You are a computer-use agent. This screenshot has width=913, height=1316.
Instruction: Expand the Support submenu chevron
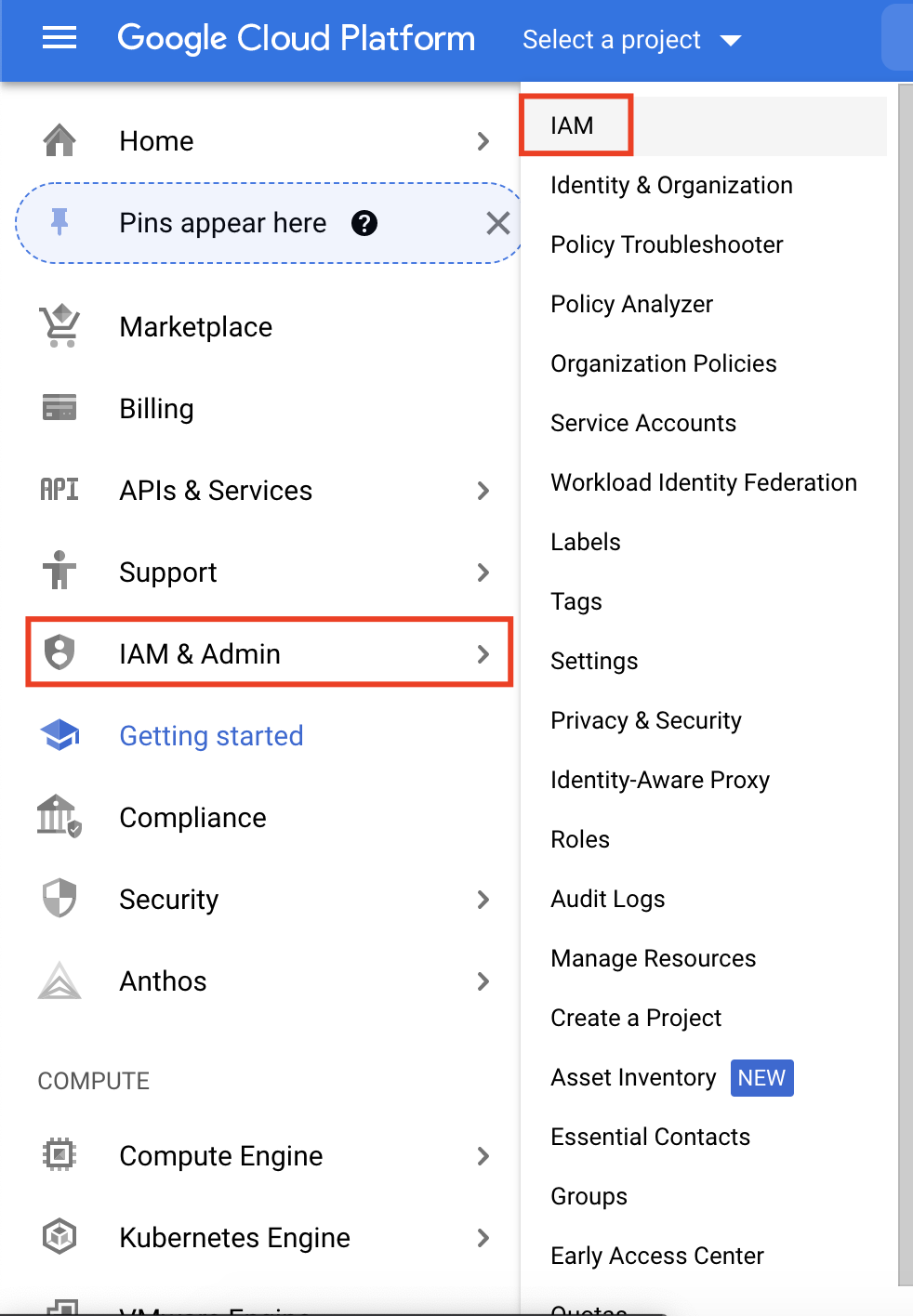coord(483,572)
